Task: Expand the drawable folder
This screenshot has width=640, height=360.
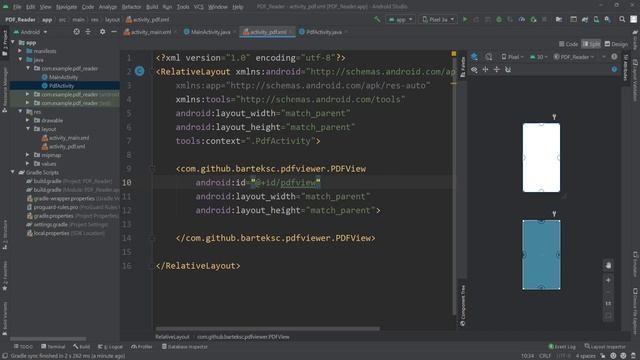Action: (27, 120)
